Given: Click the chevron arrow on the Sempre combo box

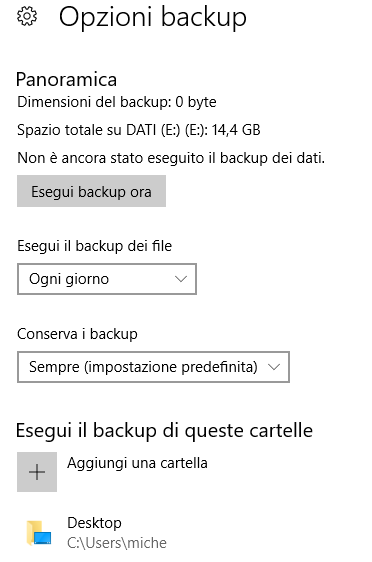Looking at the screenshot, I should [x=274, y=367].
